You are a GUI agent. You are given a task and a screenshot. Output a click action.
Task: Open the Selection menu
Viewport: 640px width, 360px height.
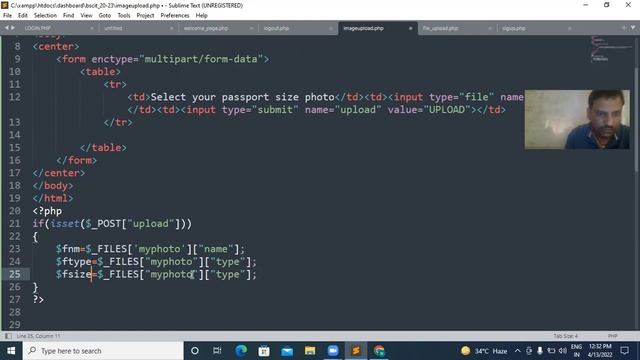pos(45,16)
